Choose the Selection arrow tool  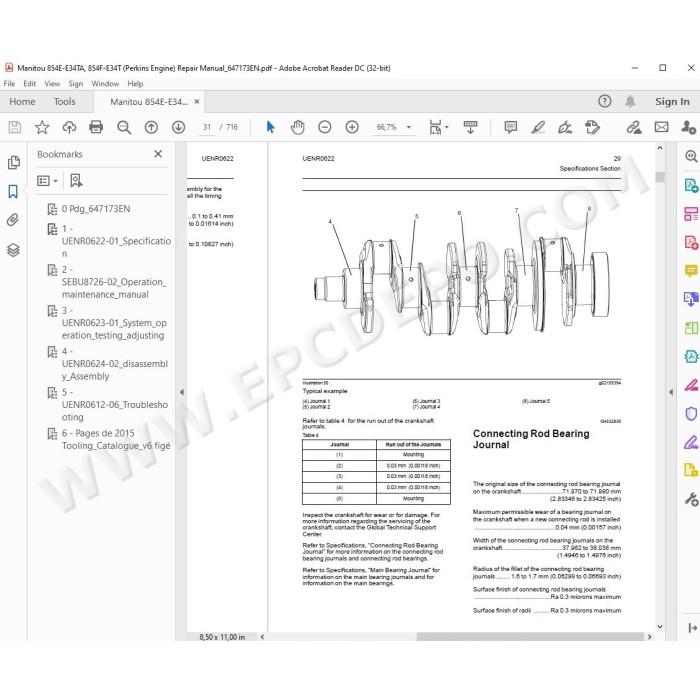pos(270,127)
